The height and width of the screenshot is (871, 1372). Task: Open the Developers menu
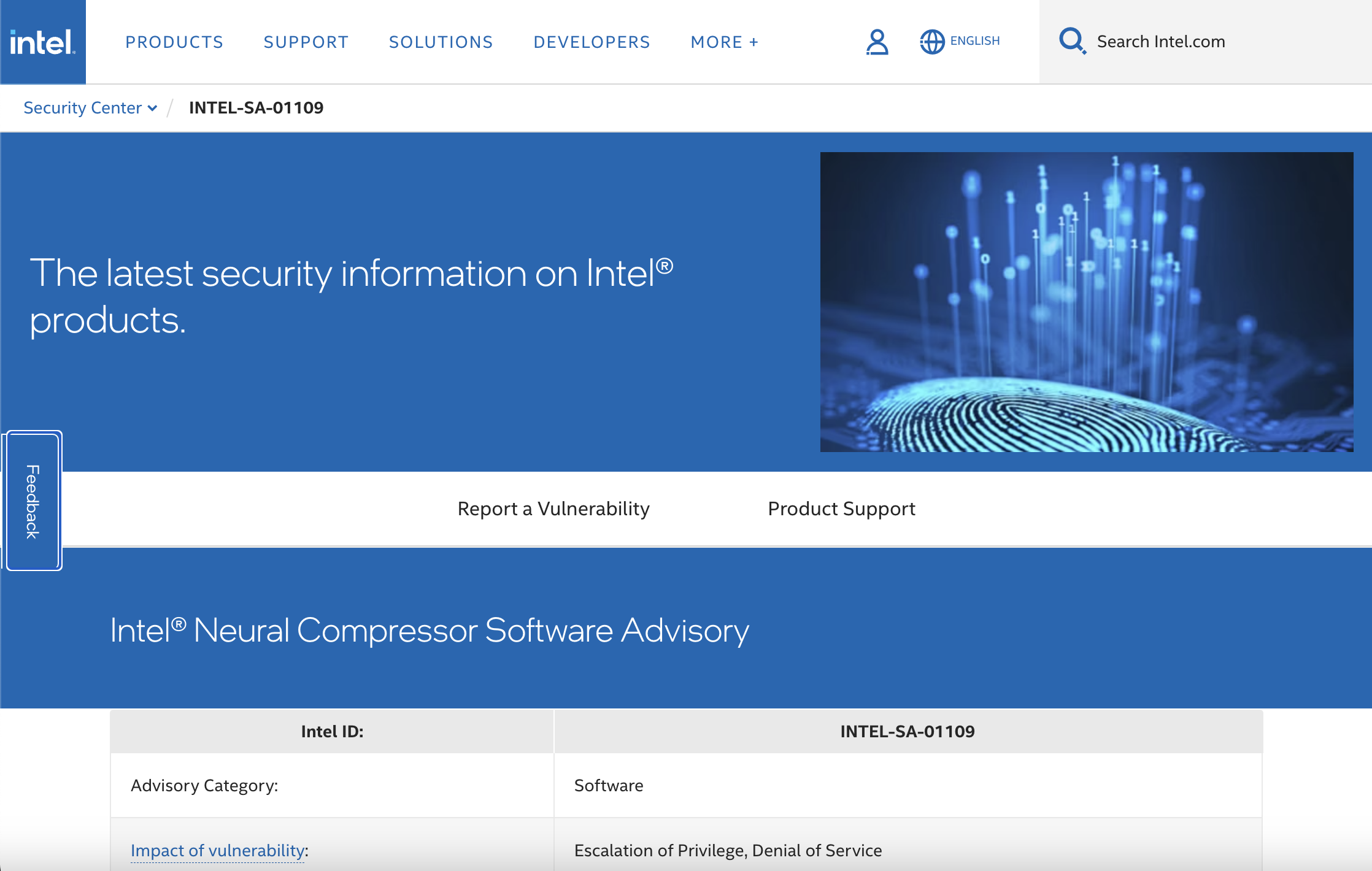pos(592,42)
